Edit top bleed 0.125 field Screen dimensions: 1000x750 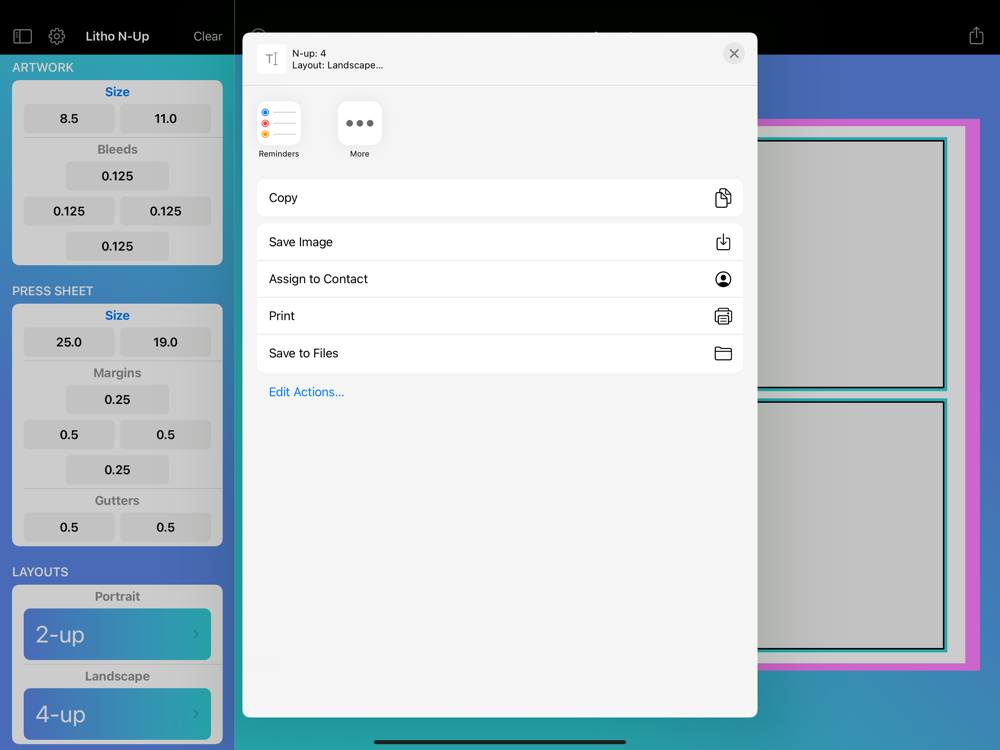[x=117, y=176]
